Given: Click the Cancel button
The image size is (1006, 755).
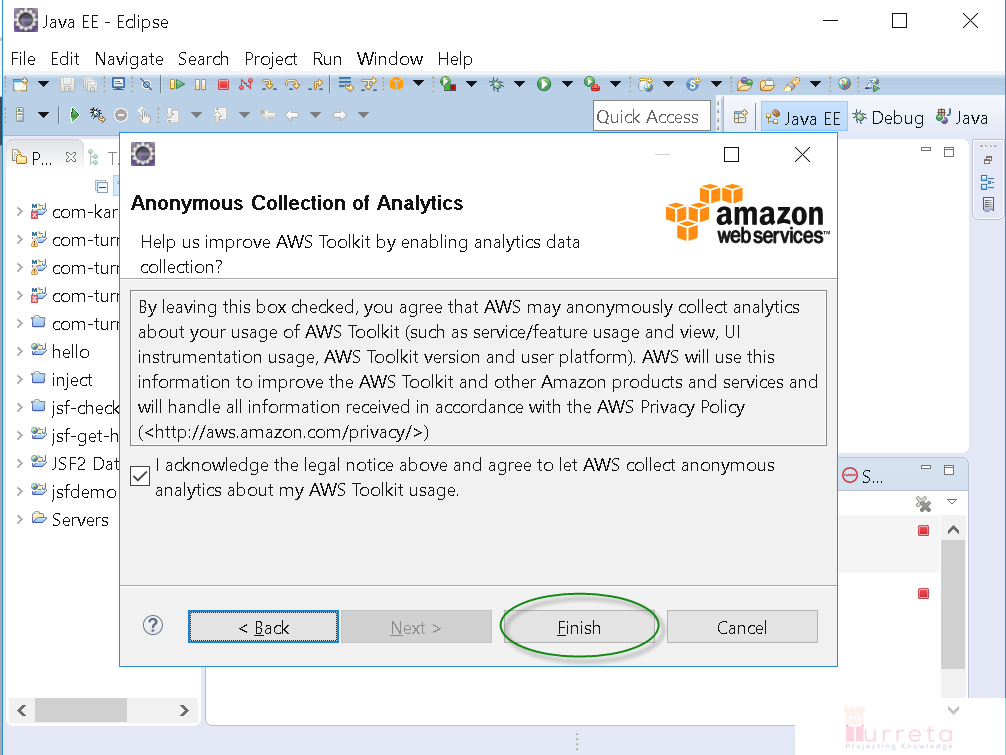Looking at the screenshot, I should click(742, 627).
